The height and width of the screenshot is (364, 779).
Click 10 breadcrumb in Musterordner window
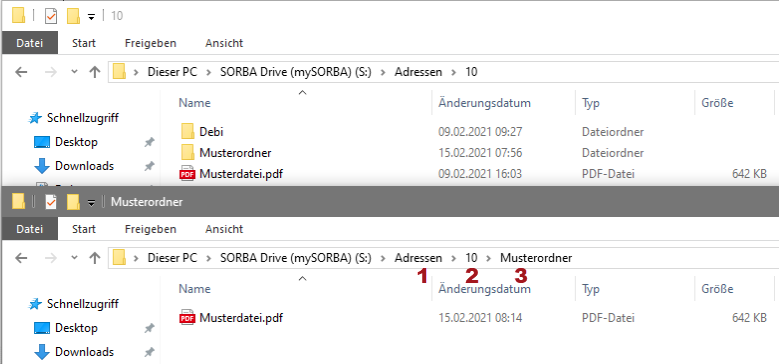coord(471,258)
